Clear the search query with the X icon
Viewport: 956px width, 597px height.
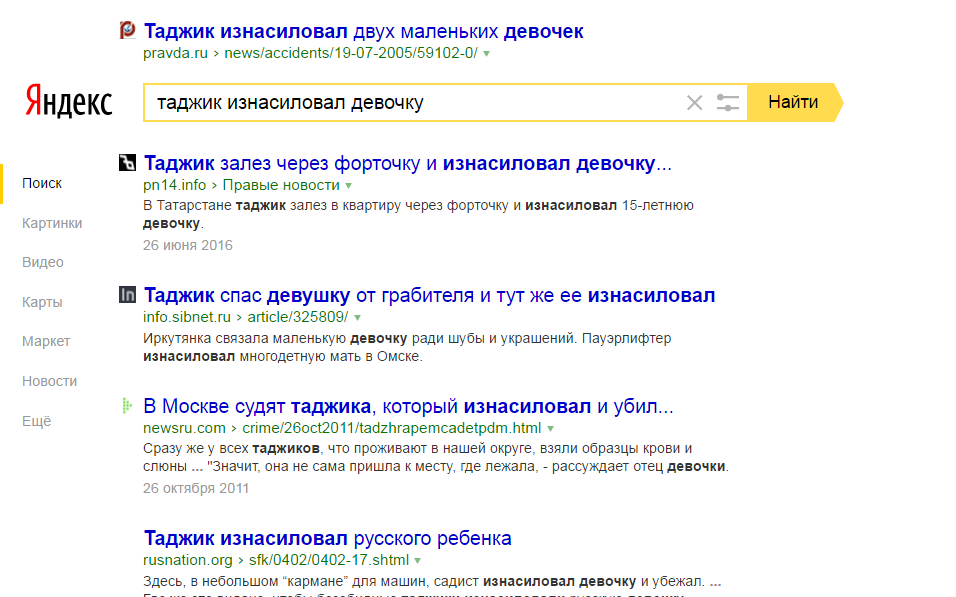tap(694, 102)
